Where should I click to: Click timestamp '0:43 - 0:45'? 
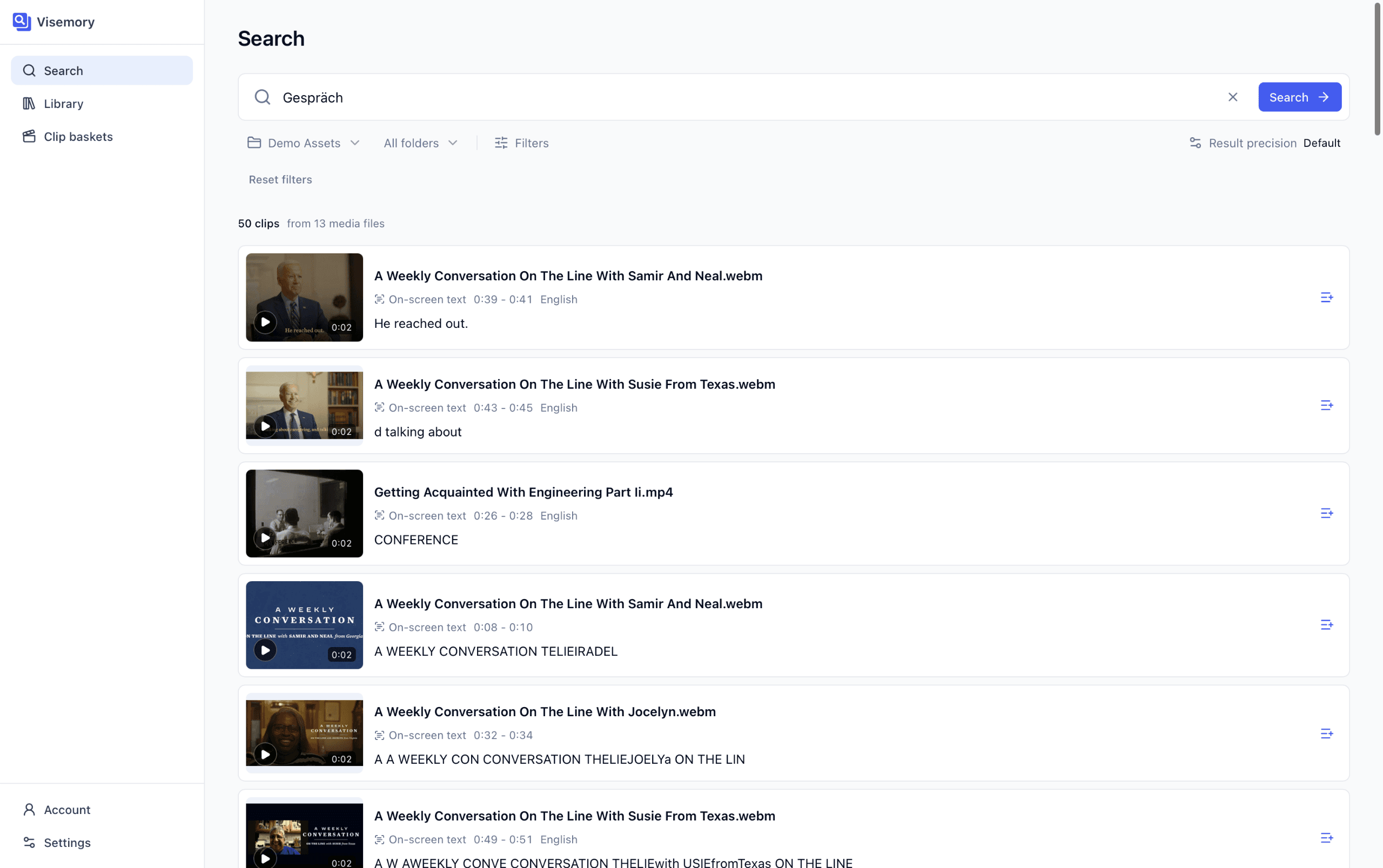(502, 408)
